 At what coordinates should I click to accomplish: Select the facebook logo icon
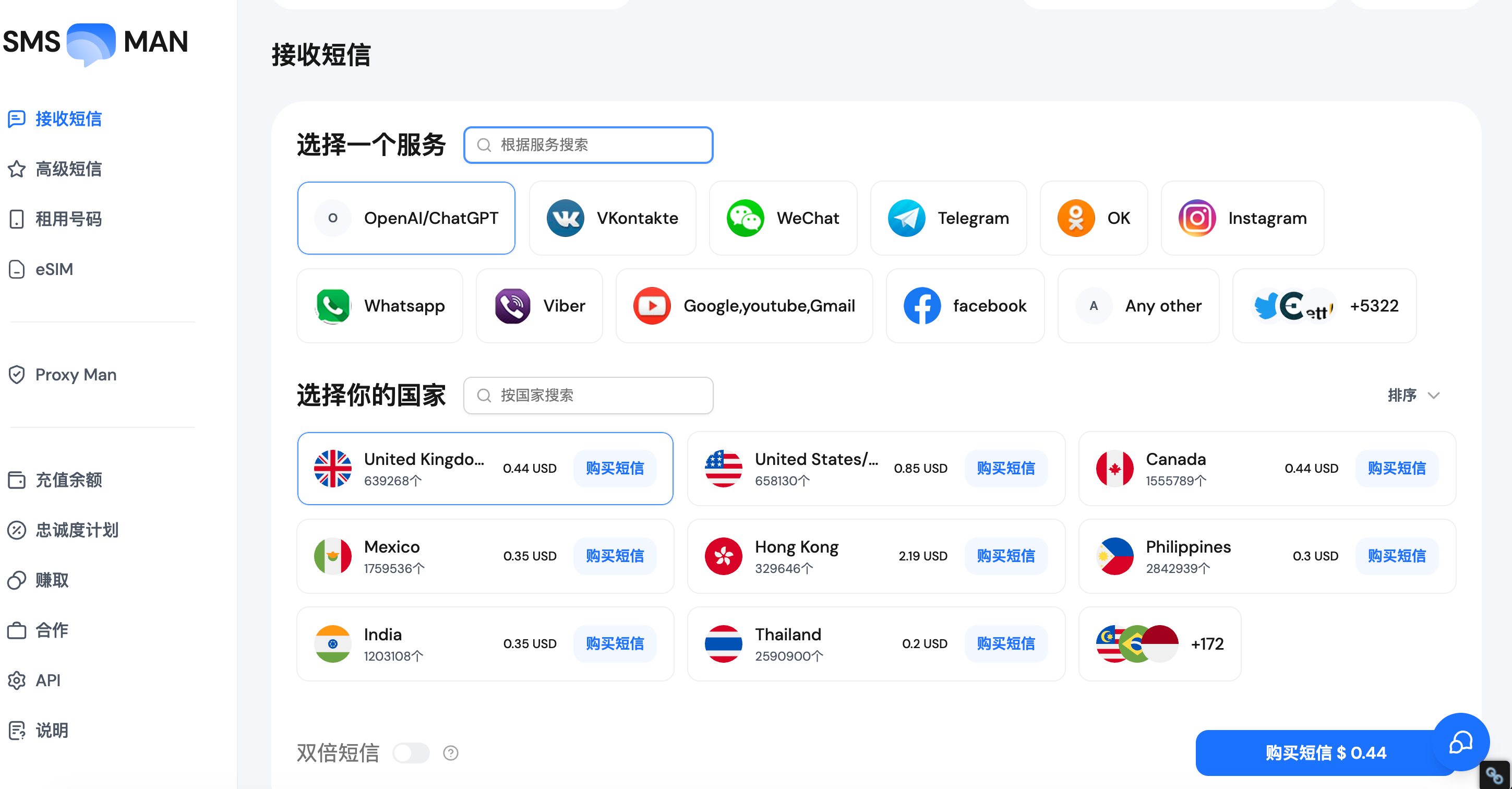(x=921, y=306)
